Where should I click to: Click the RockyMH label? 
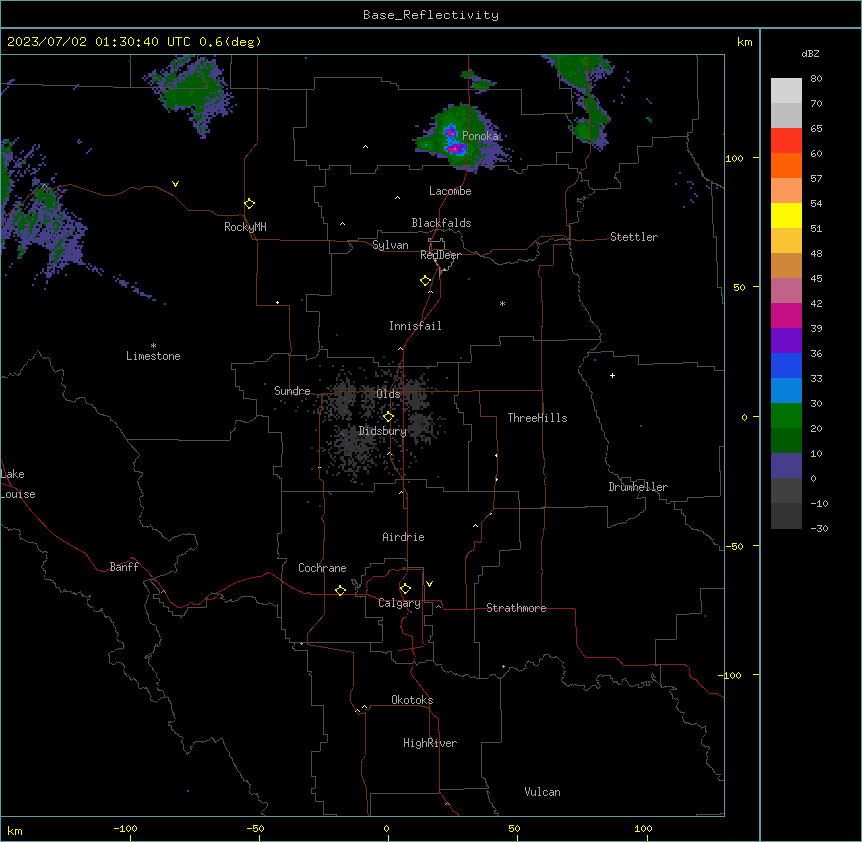245,227
